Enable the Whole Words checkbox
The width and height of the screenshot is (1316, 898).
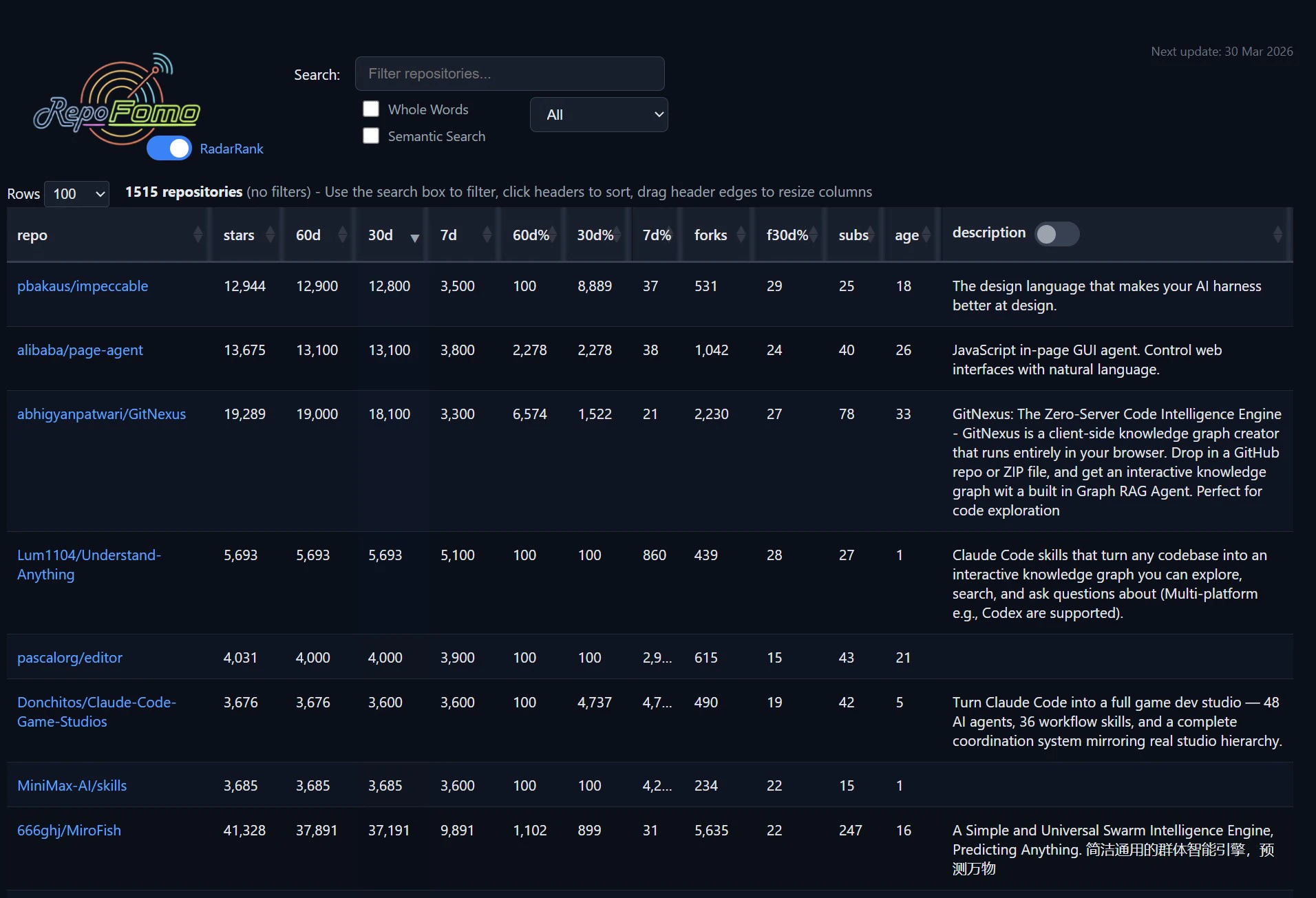coord(371,109)
